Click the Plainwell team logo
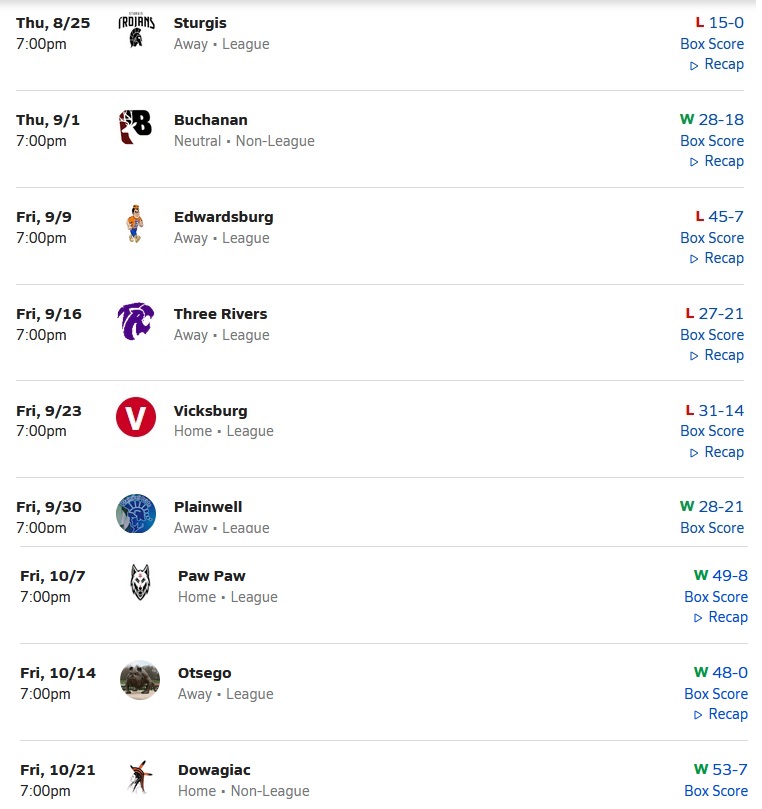Image resolution: width=762 pixels, height=809 pixels. [x=136, y=513]
